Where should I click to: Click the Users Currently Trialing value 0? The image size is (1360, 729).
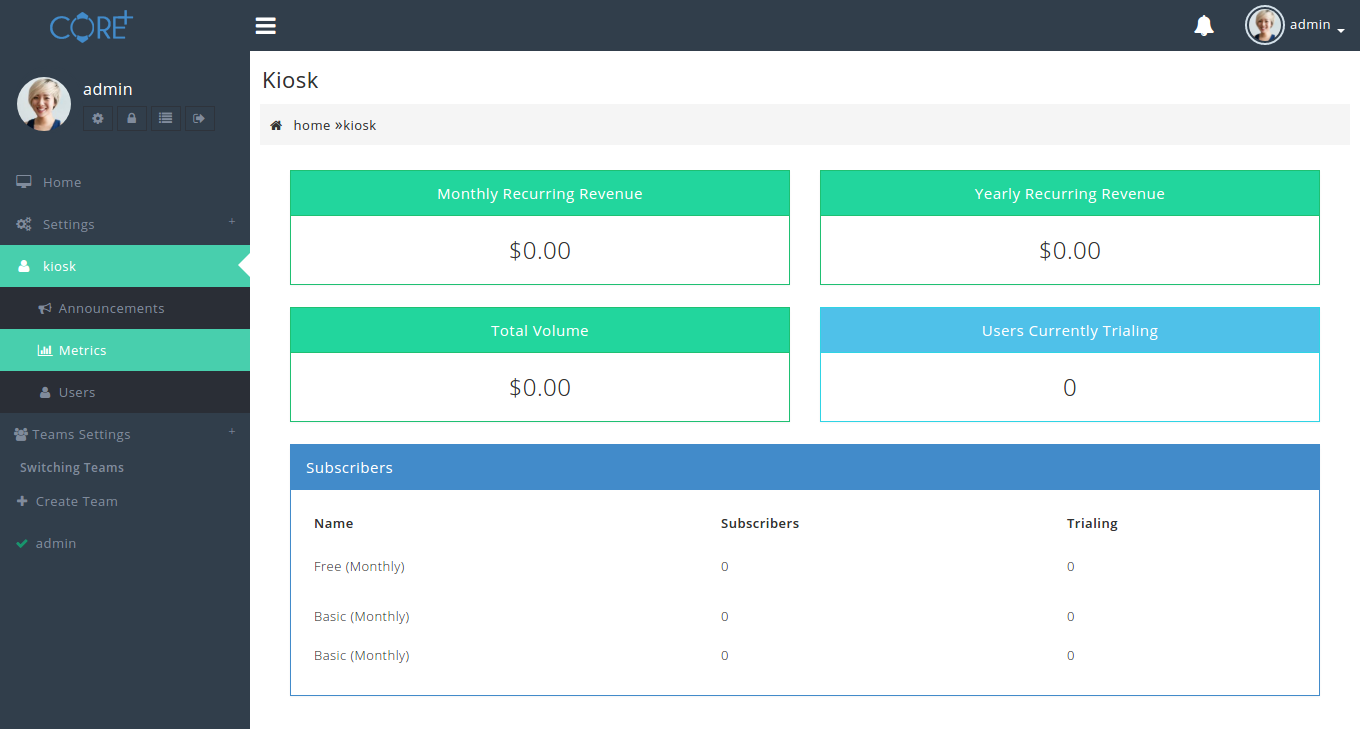tap(1070, 388)
